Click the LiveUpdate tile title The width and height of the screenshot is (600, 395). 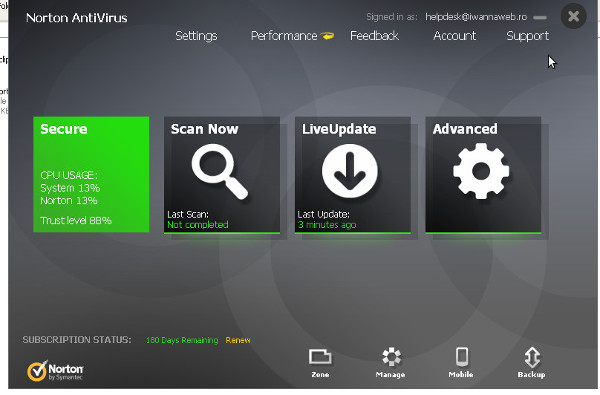[339, 129]
